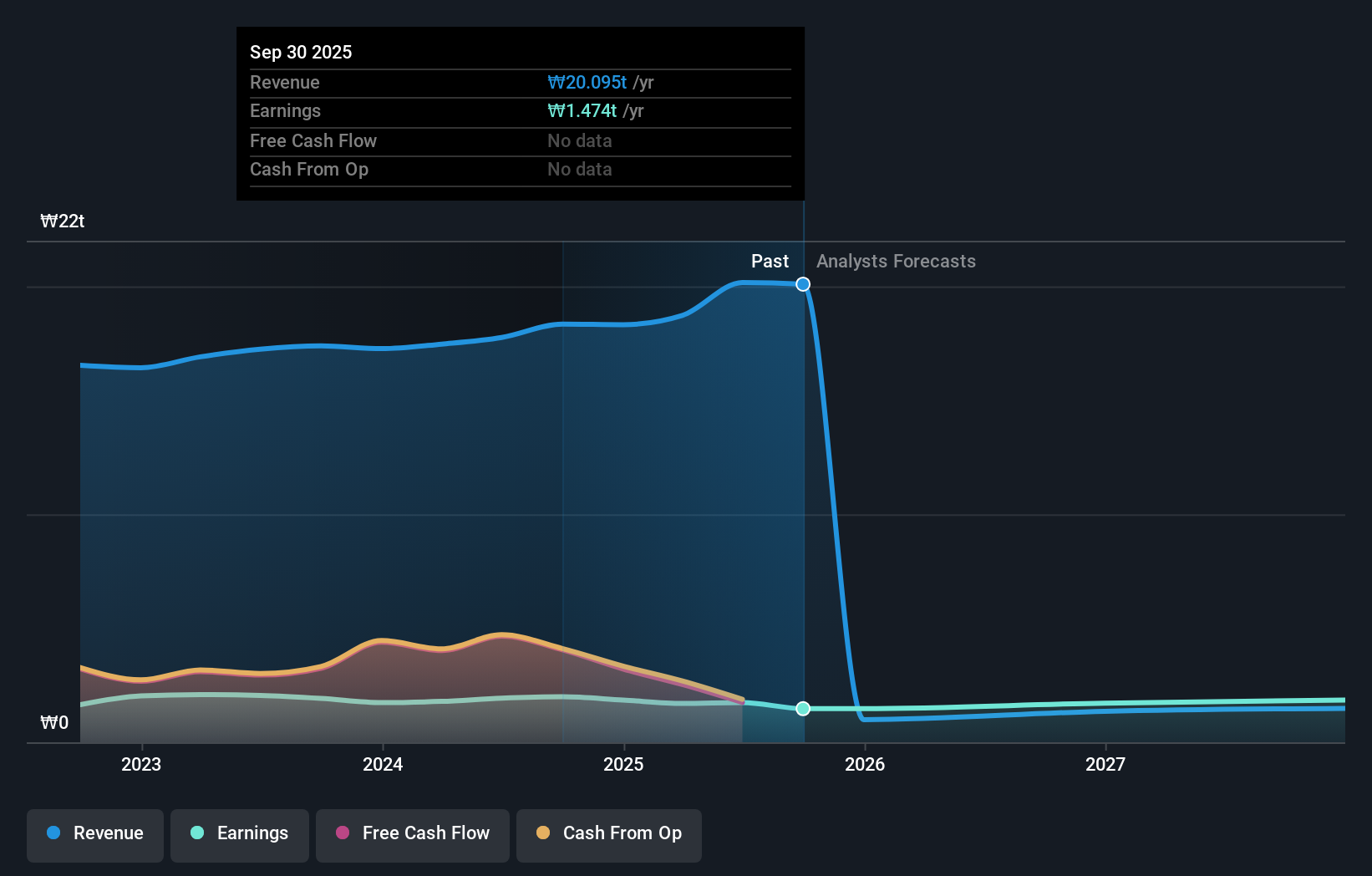This screenshot has width=1372, height=876.
Task: Click the 2027 x-axis label
Action: coord(1105,764)
